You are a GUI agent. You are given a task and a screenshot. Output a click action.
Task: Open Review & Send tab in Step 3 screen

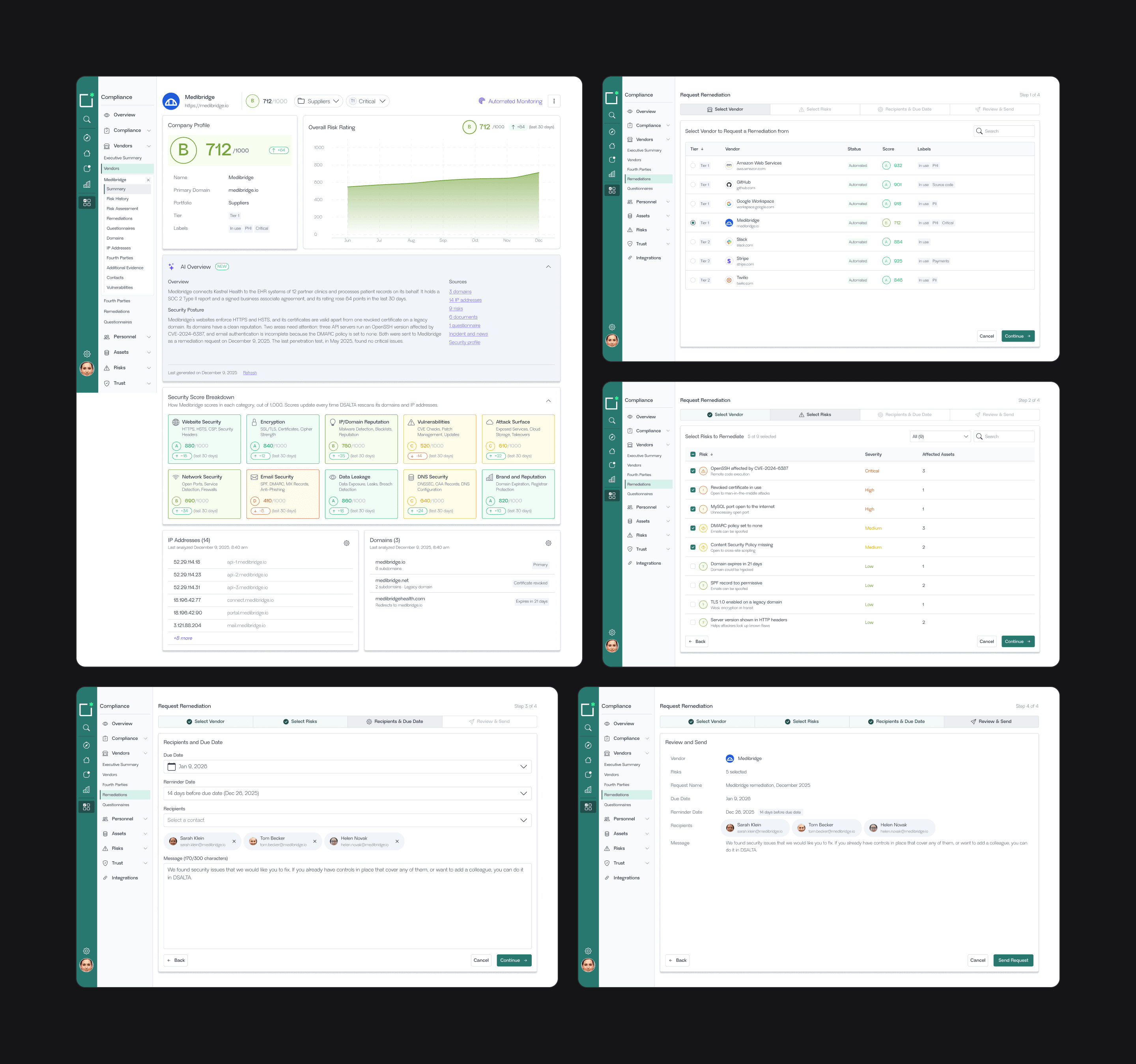[x=489, y=721]
